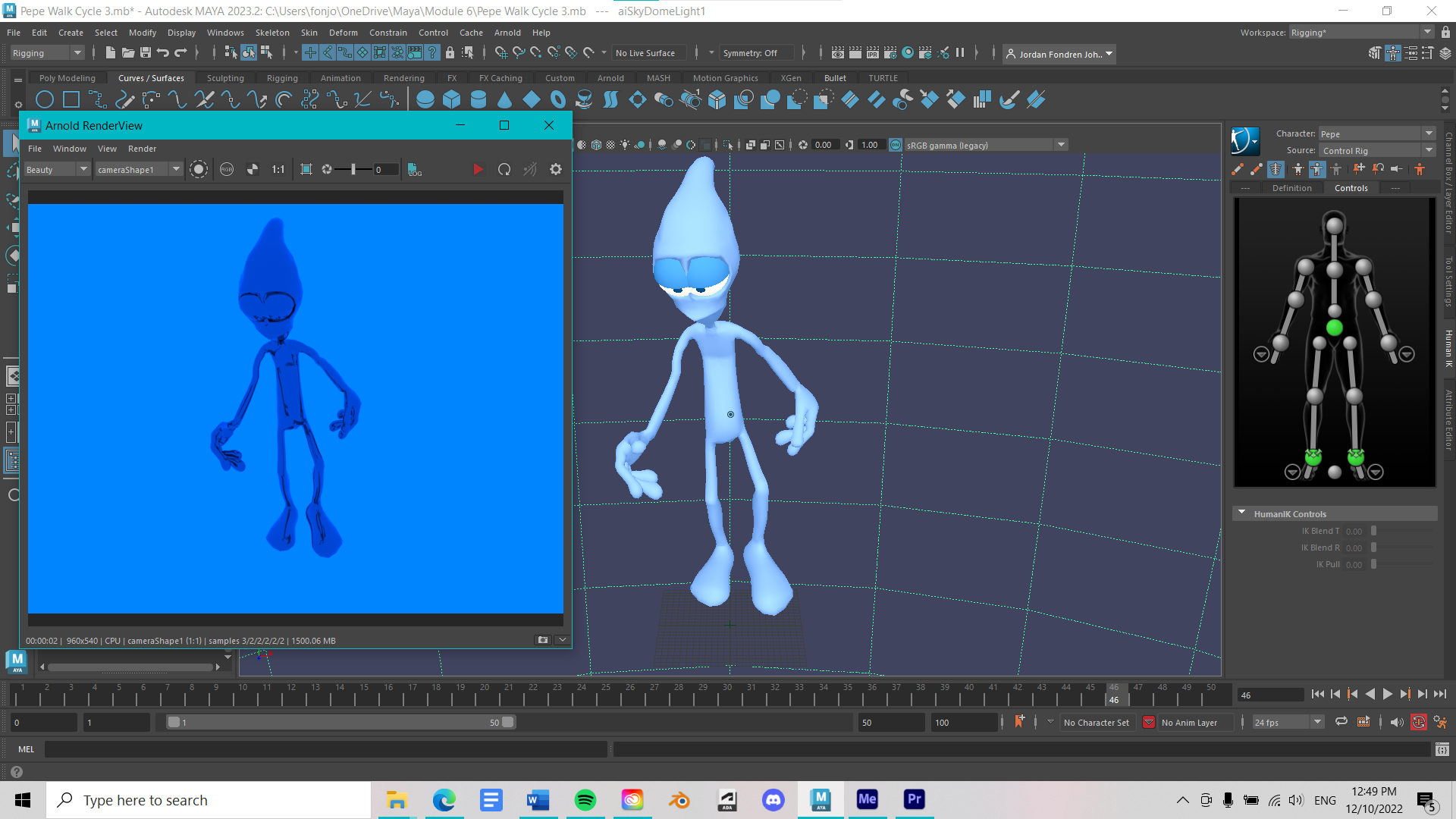
Task: Switch to the Definition tab
Action: (x=1293, y=187)
